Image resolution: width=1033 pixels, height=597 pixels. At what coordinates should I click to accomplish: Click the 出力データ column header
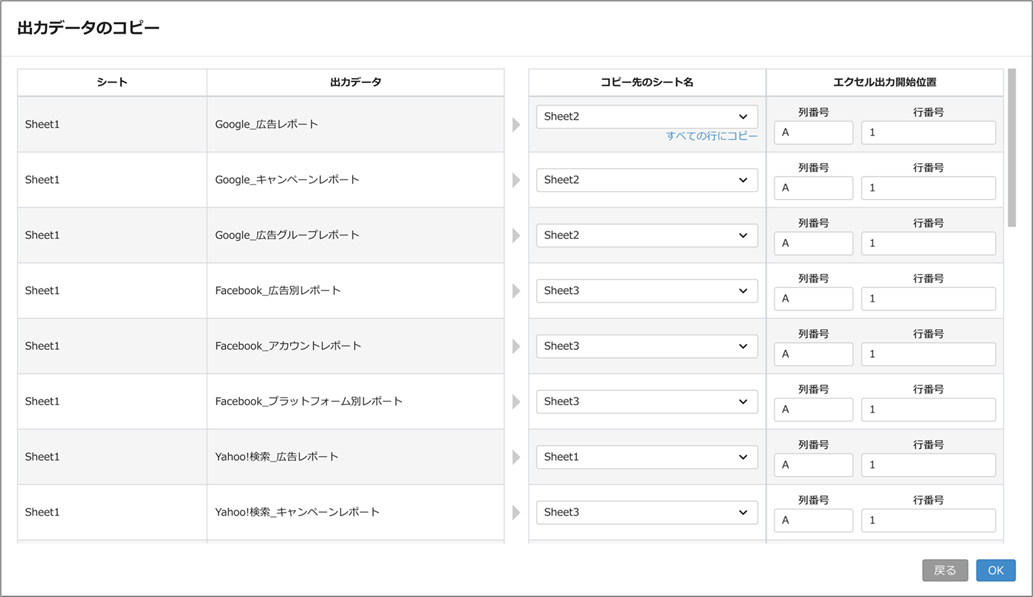356,82
